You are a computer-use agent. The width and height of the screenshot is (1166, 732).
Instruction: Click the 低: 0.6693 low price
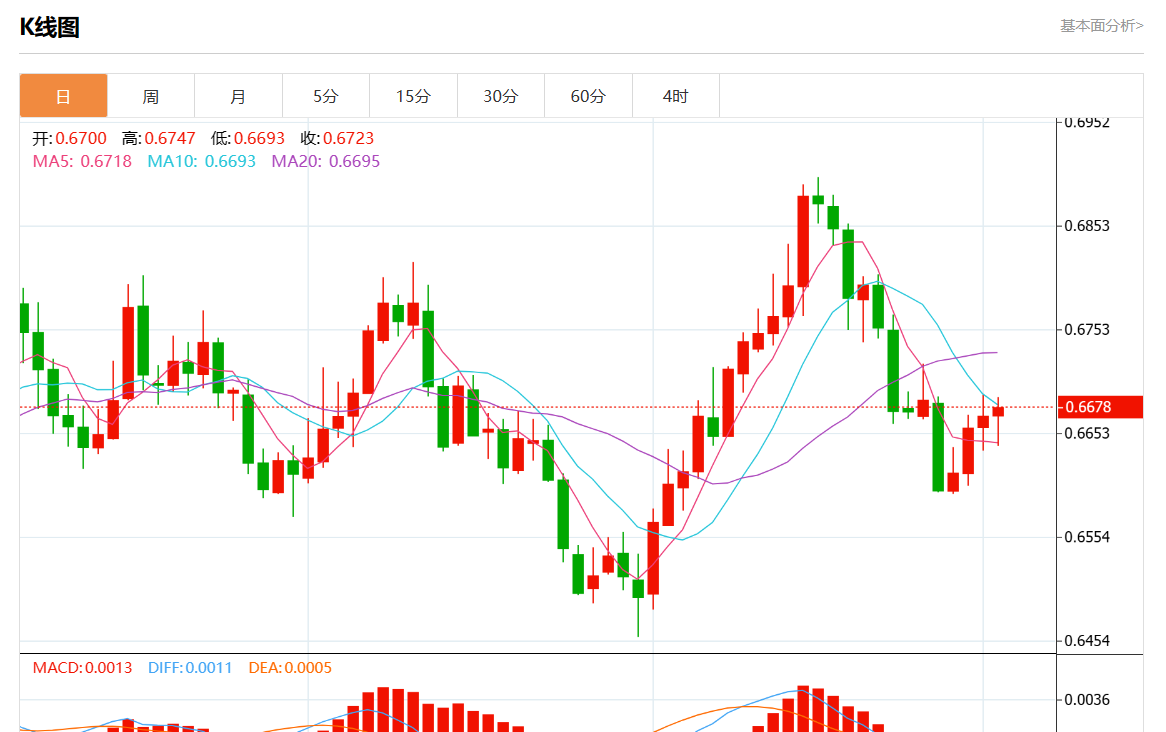coord(248,138)
